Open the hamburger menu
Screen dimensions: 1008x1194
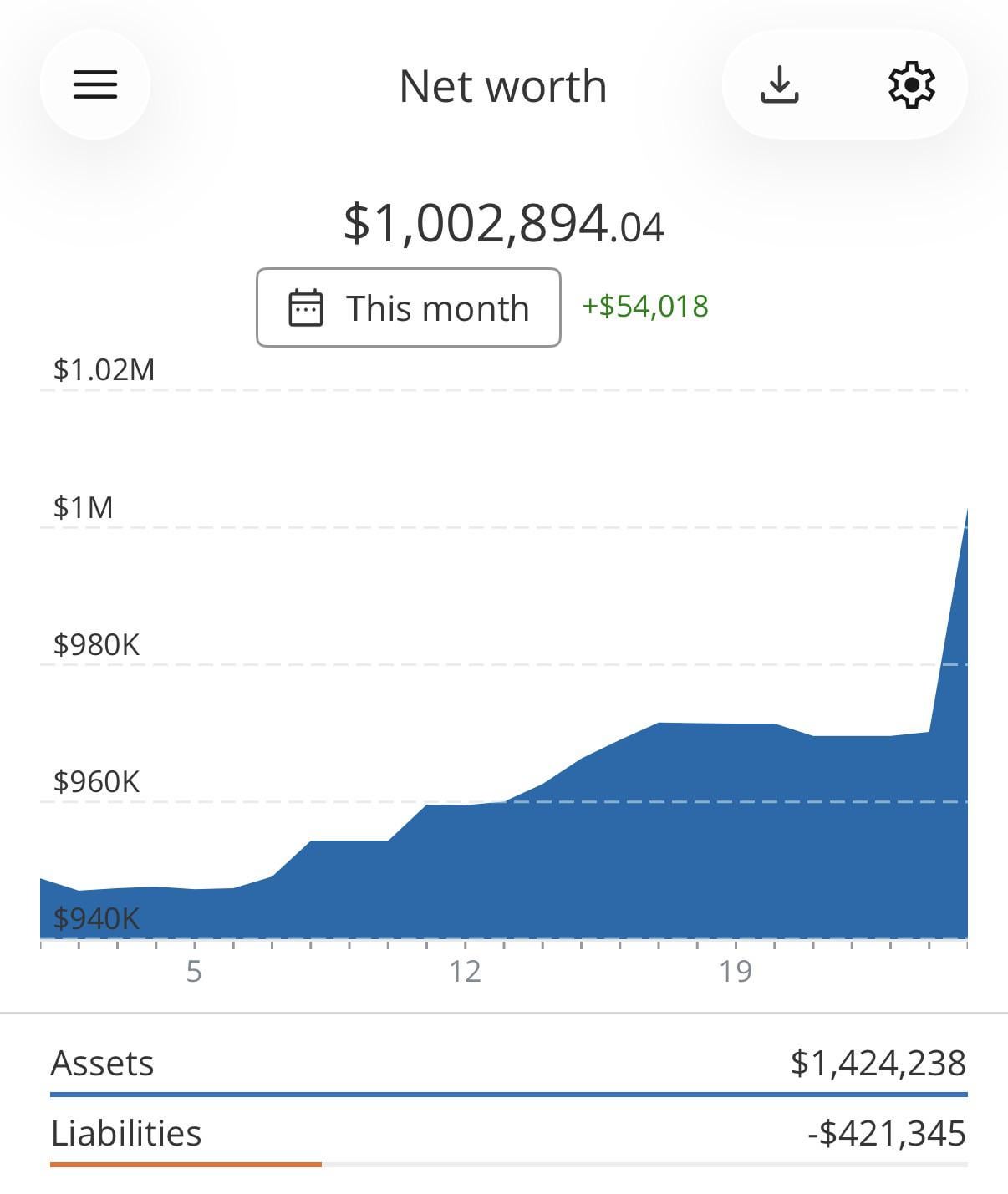click(x=95, y=84)
